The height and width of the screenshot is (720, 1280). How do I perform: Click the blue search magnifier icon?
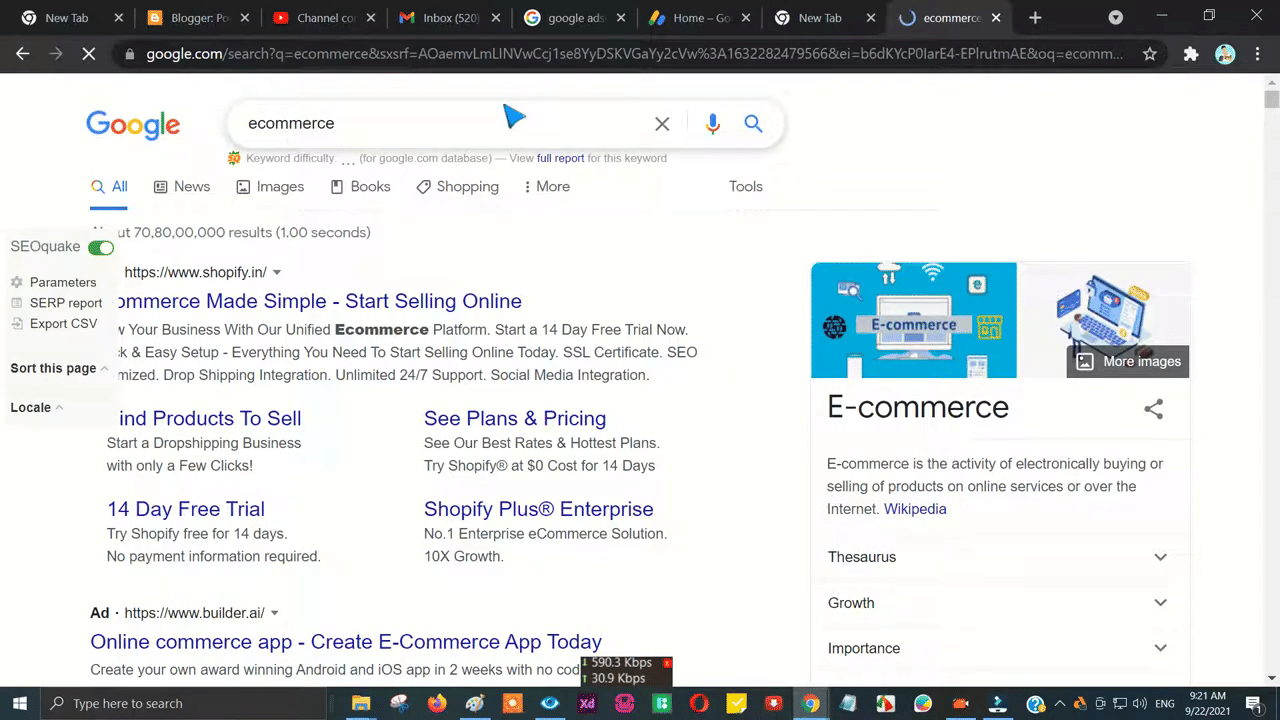coord(753,124)
